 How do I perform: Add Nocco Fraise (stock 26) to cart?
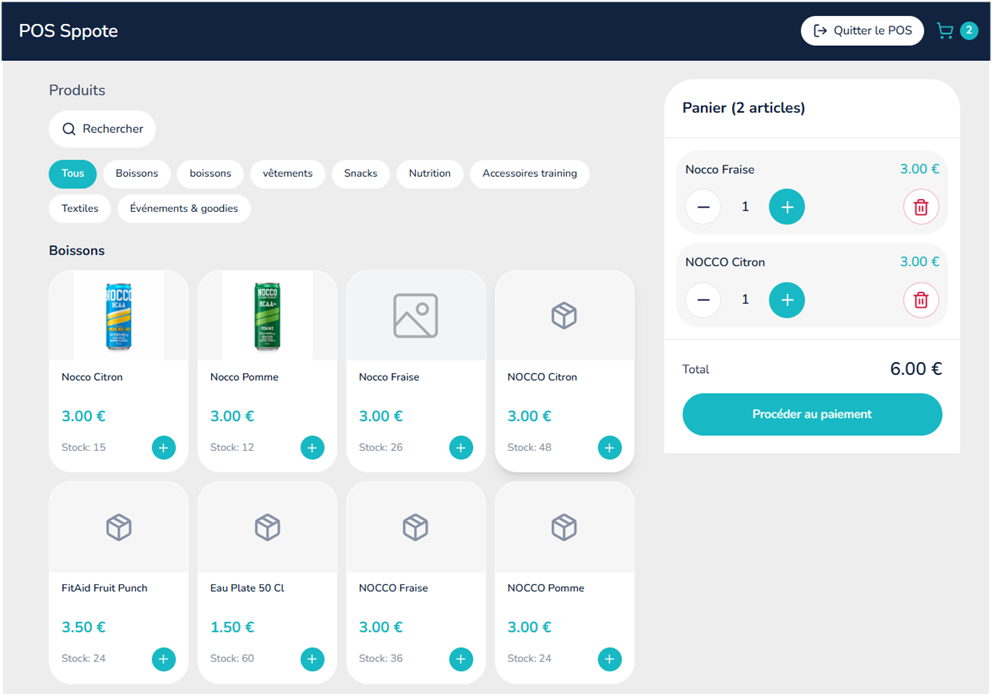(461, 448)
